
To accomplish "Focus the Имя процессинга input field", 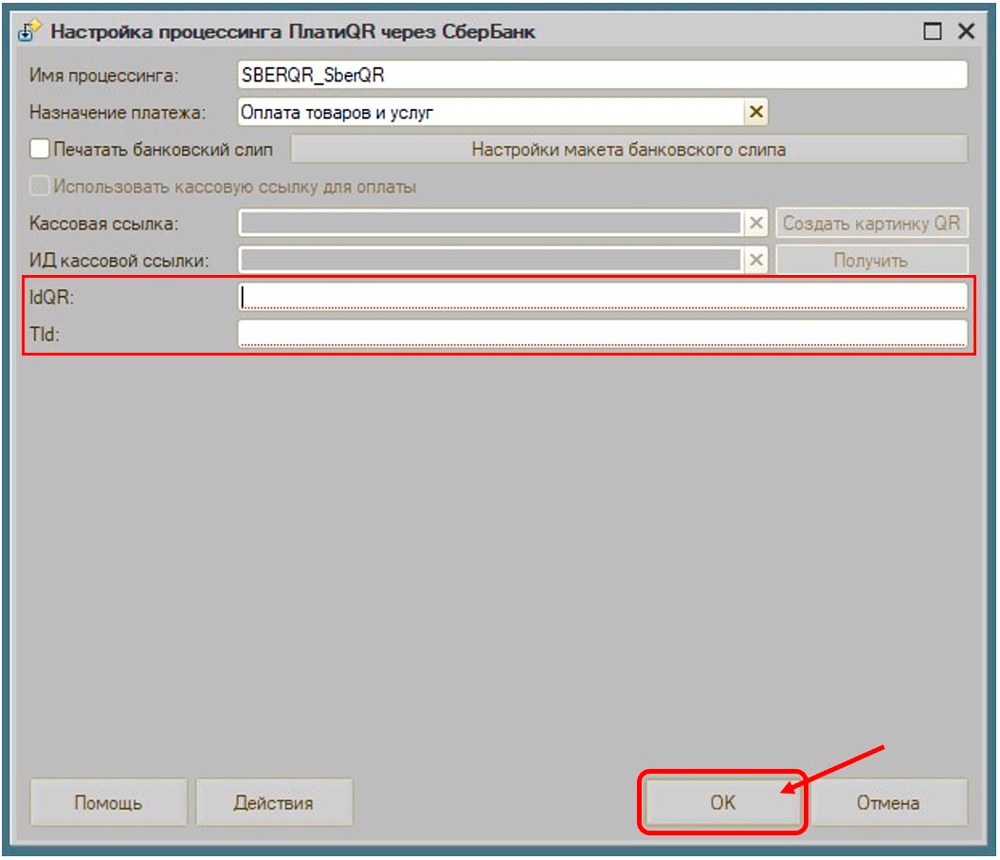I will [603, 75].
